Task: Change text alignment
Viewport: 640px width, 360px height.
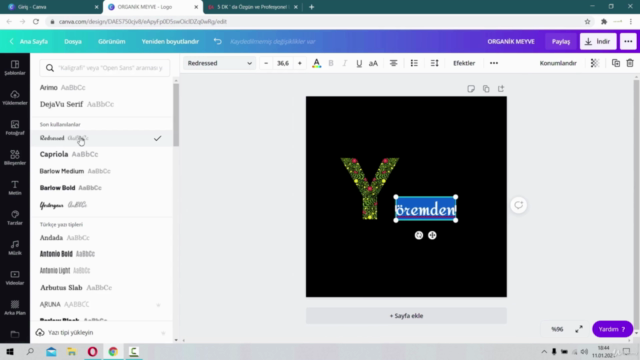Action: tap(393, 63)
